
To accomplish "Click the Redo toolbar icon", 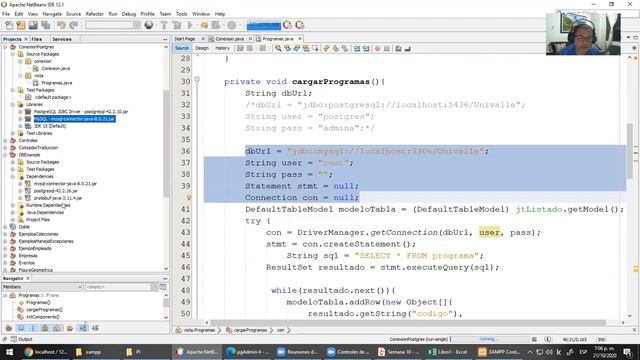I will (73, 25).
